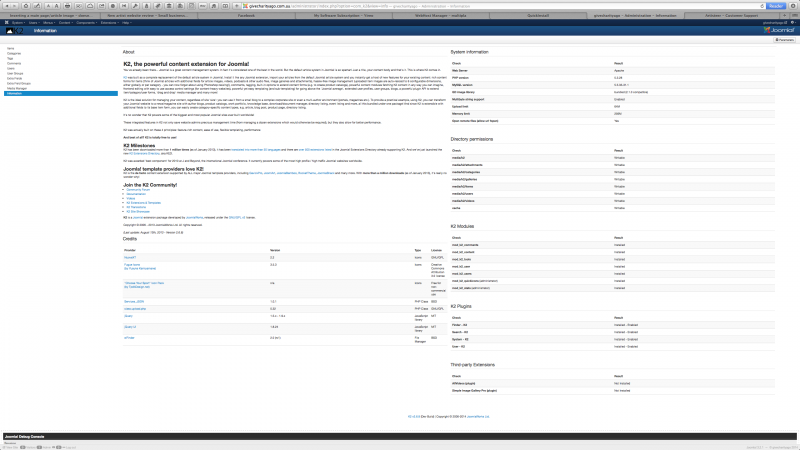Screen dimensions: 800x450
Task: Go forward with the browser forward arrow
Action: point(14,6)
